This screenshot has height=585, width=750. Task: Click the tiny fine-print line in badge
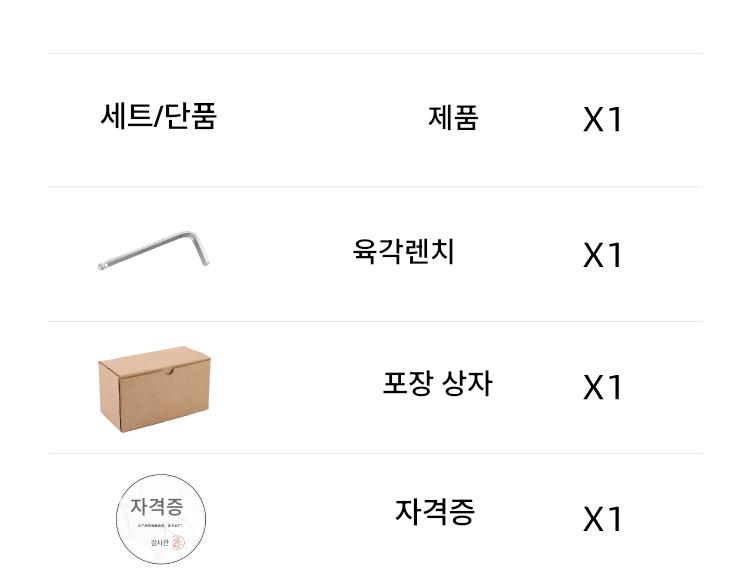pos(159,525)
